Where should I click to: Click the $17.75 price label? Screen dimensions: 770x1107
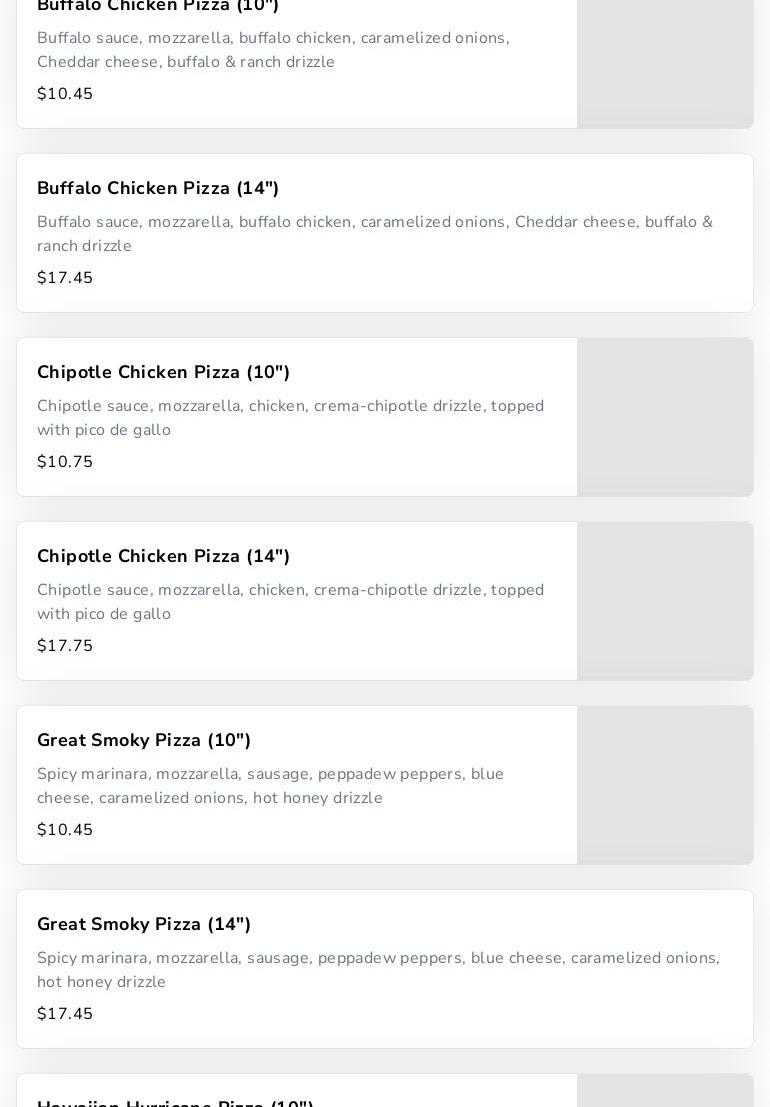point(65,646)
